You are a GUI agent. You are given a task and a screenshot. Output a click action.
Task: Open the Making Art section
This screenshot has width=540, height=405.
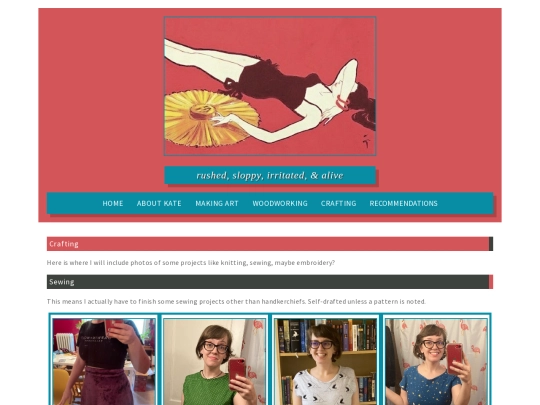217,203
